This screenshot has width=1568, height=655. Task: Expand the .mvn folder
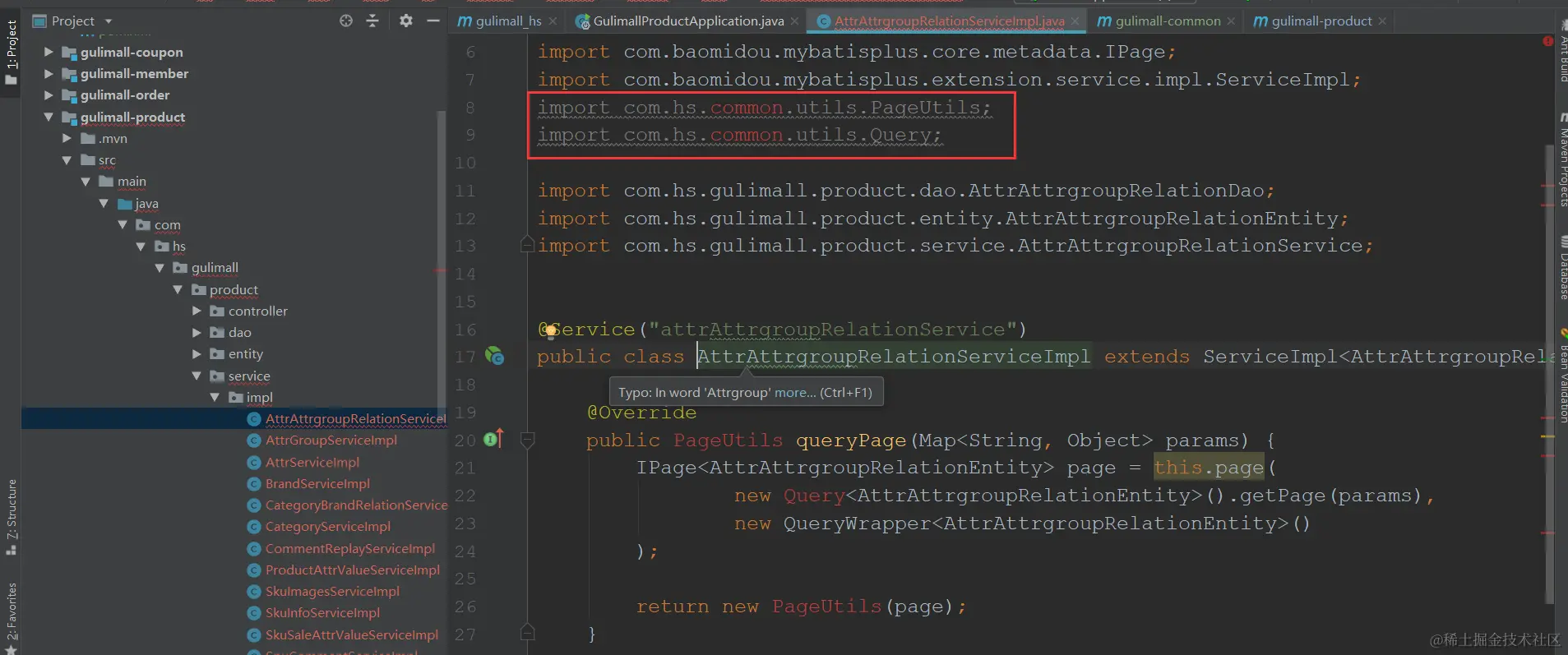[x=67, y=138]
